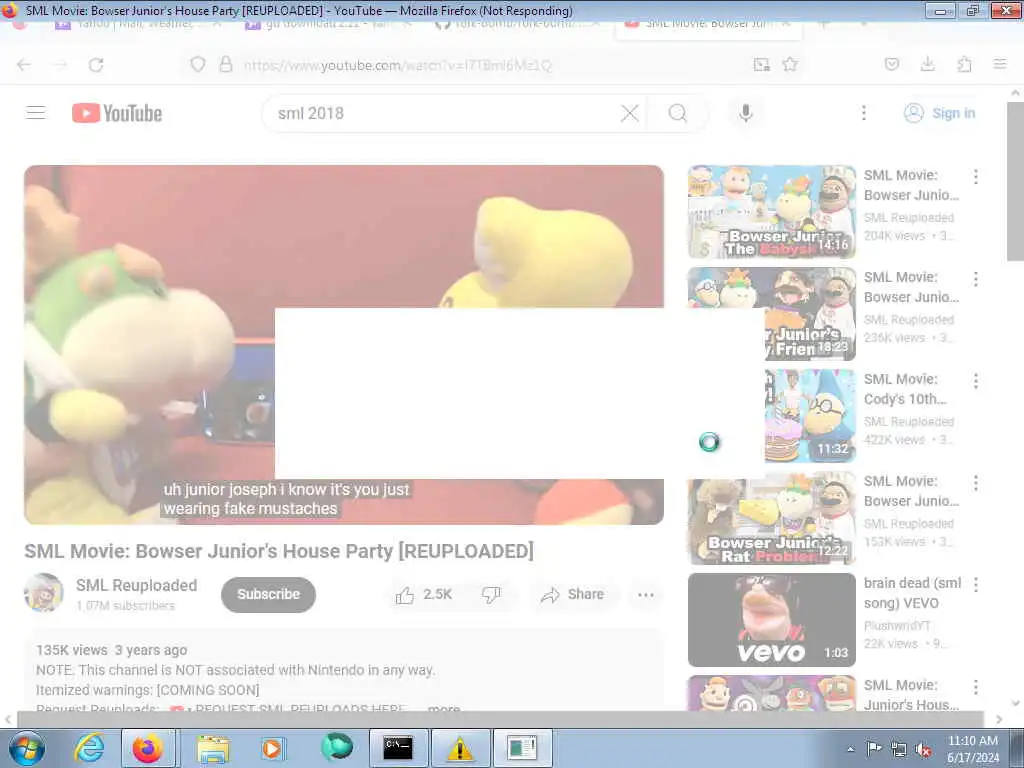Open the Command Prompt taskbar window
This screenshot has width=1024, height=768.
[x=398, y=748]
